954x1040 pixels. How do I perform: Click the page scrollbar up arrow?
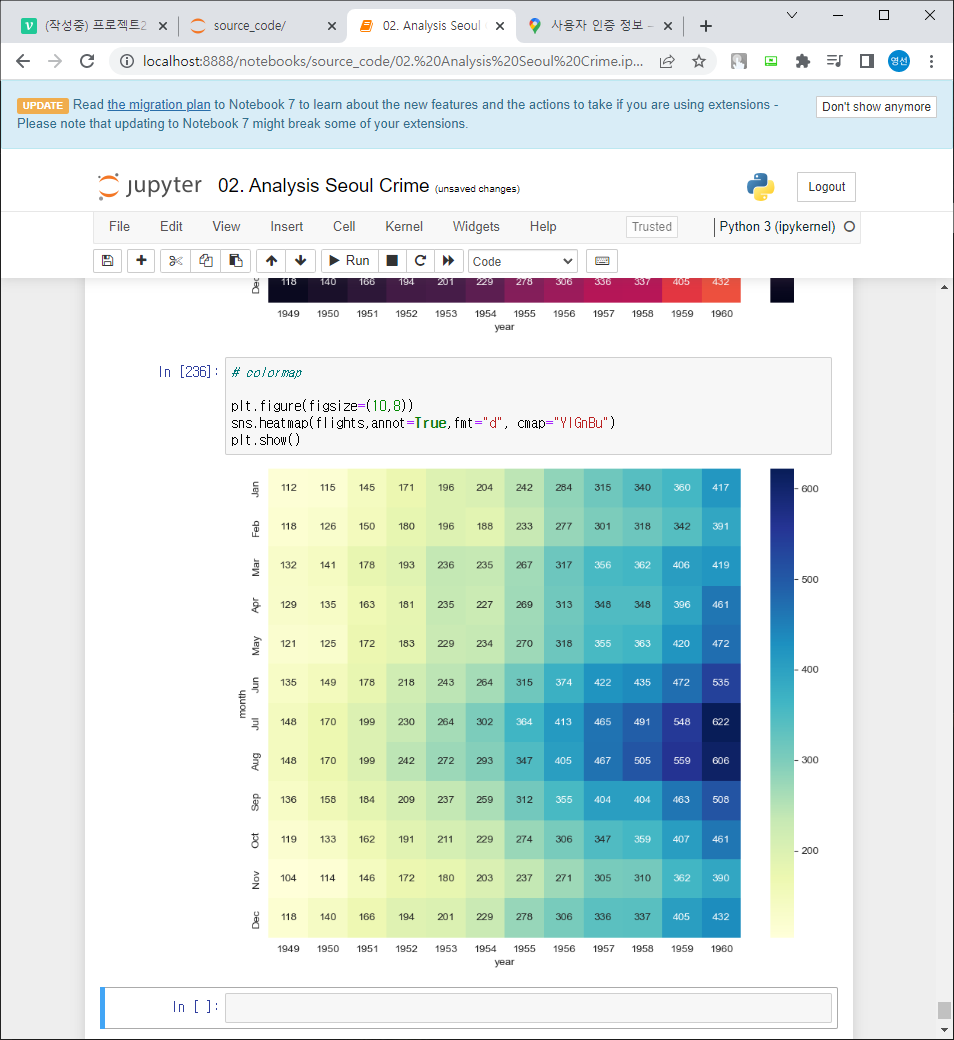(944, 287)
